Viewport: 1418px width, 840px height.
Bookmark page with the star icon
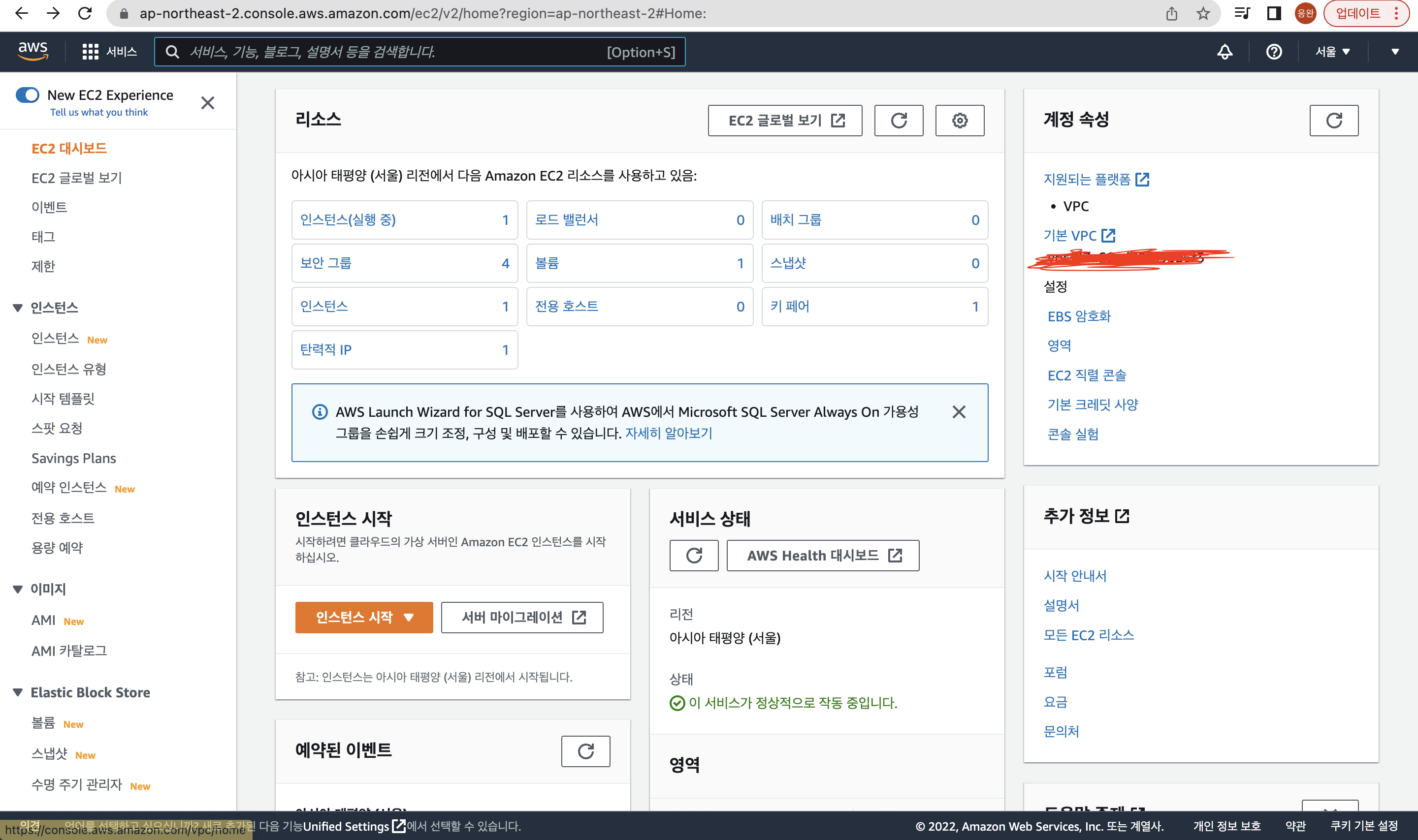click(x=1203, y=14)
